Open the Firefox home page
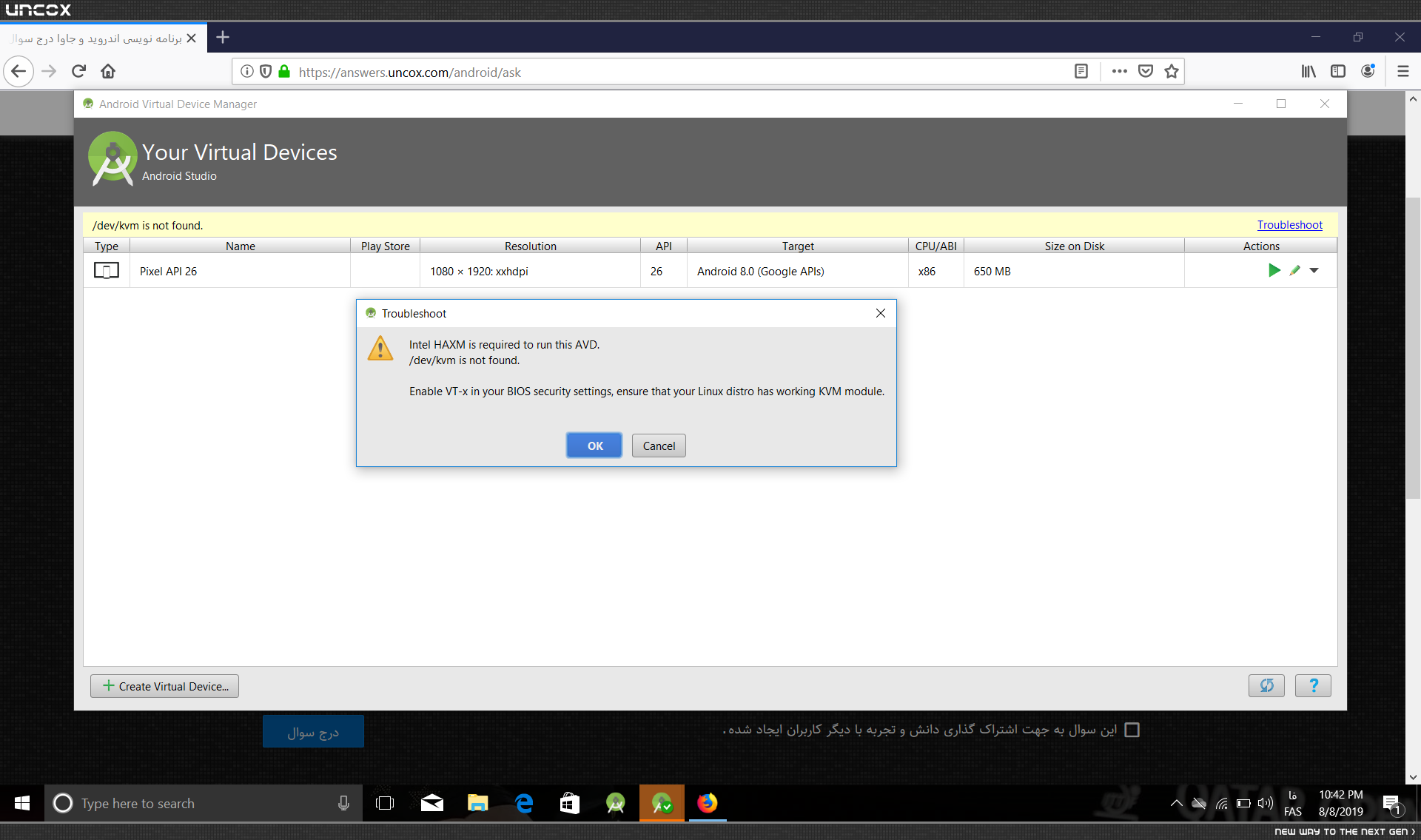The width and height of the screenshot is (1421, 840). (108, 72)
